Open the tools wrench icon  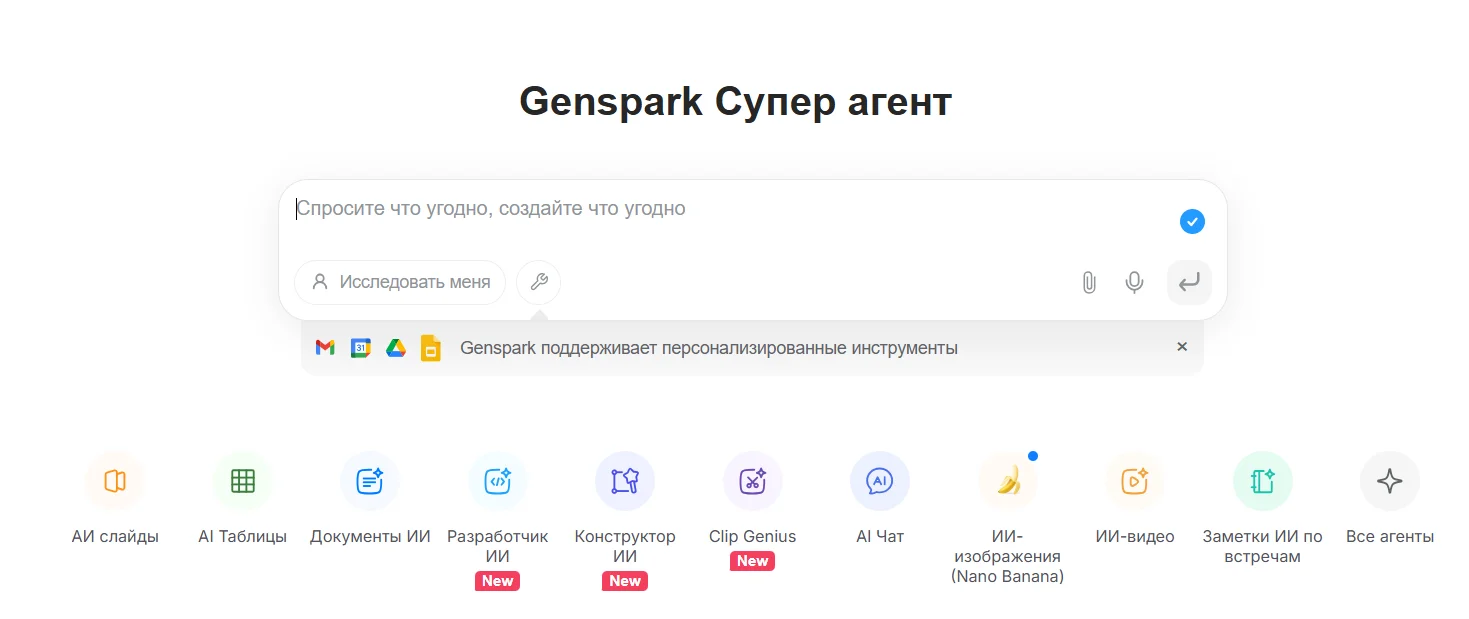(x=538, y=282)
